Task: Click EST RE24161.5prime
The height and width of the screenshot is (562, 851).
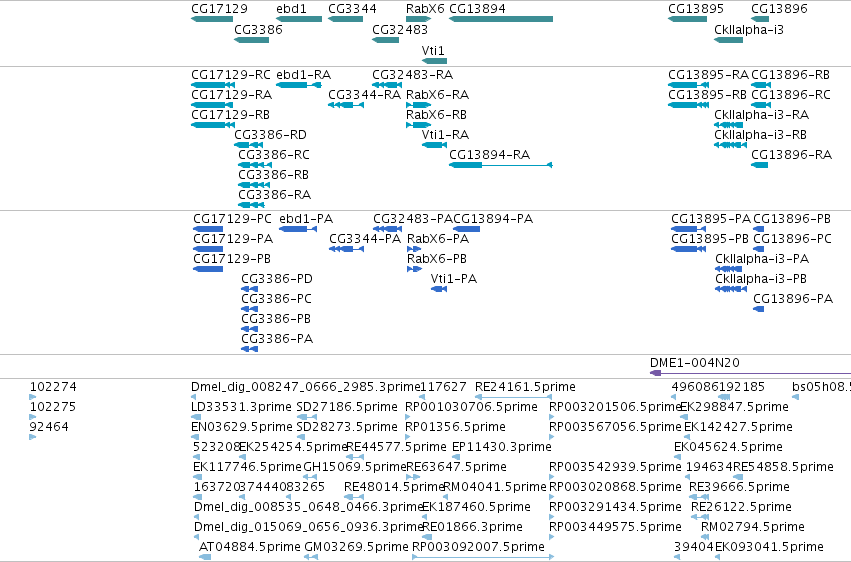Action: (513, 397)
